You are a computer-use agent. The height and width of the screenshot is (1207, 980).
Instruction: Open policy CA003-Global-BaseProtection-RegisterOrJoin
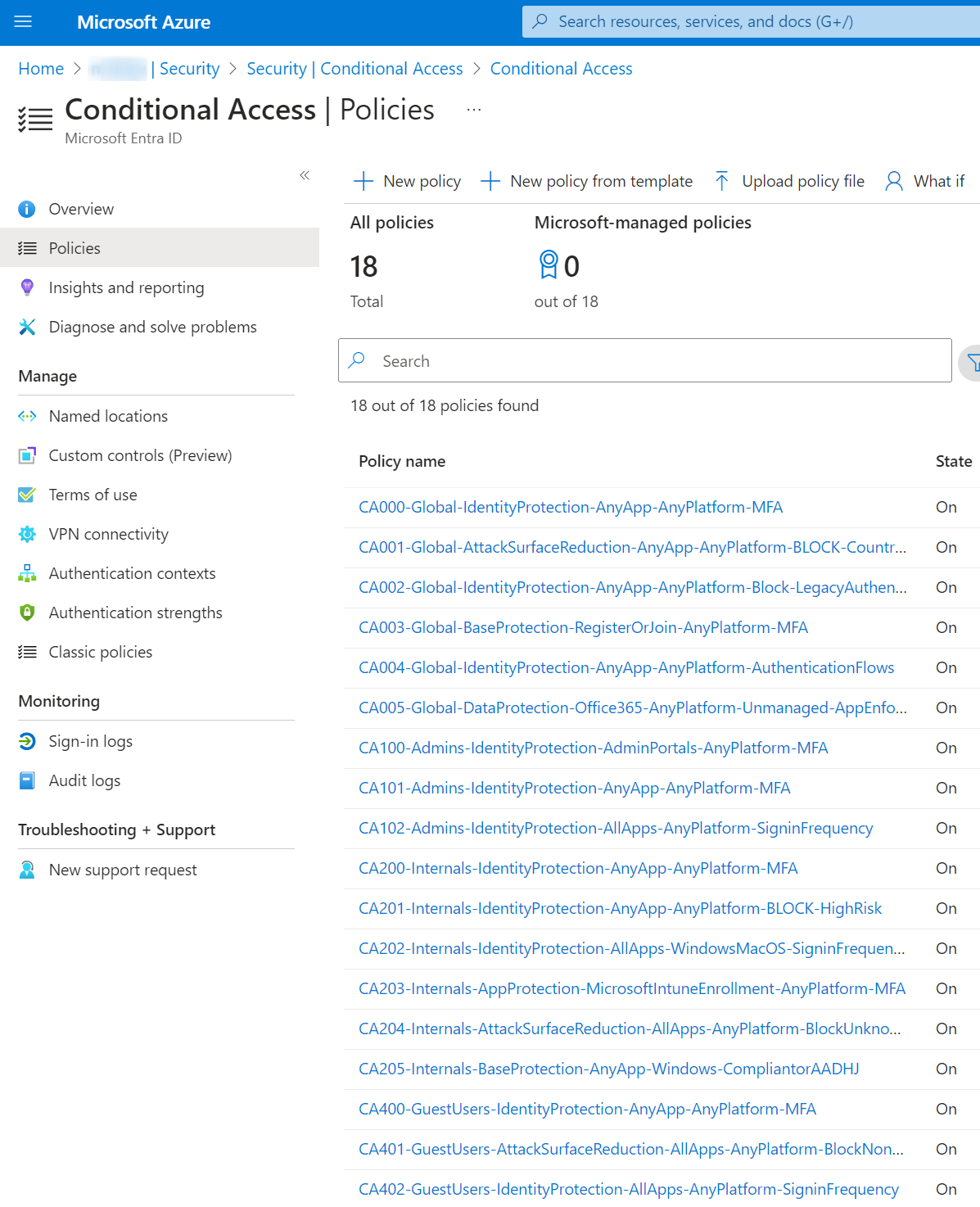tap(583, 628)
